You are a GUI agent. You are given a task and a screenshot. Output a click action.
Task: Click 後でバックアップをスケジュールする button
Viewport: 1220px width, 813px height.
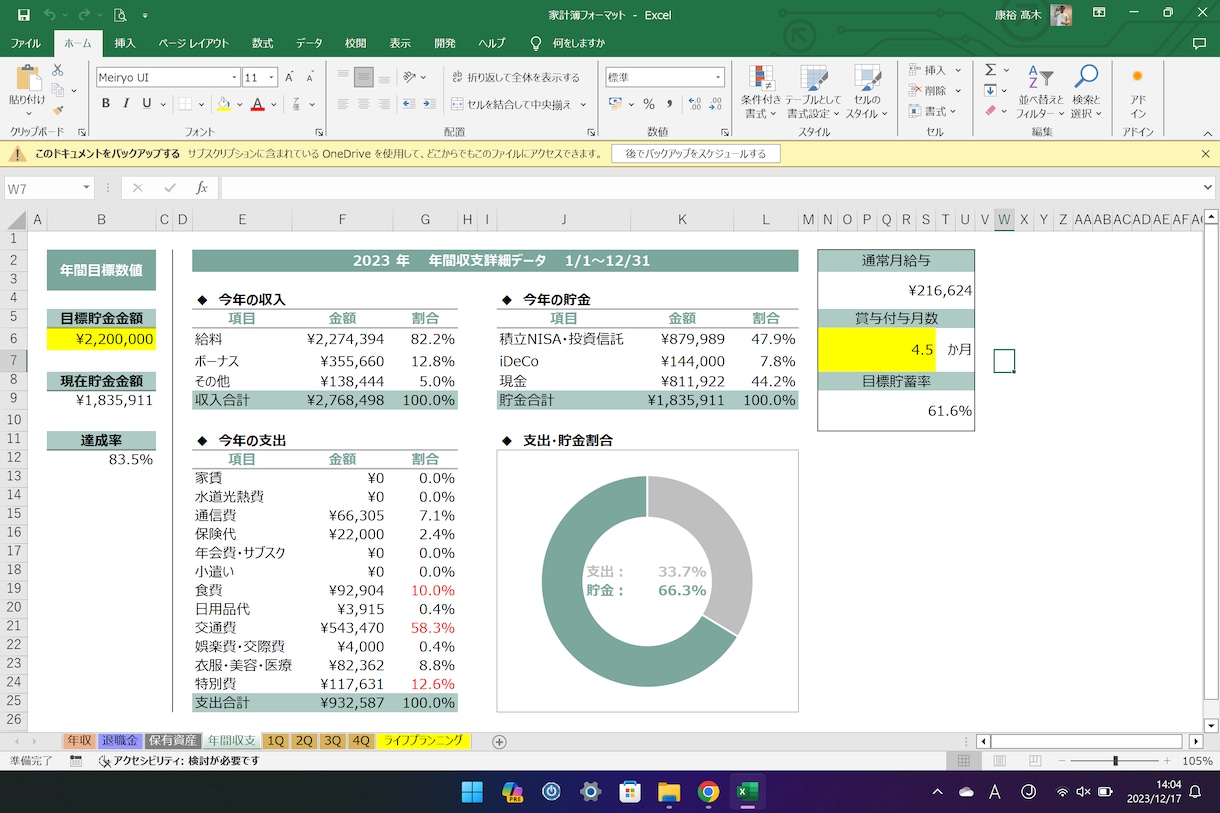pos(696,153)
